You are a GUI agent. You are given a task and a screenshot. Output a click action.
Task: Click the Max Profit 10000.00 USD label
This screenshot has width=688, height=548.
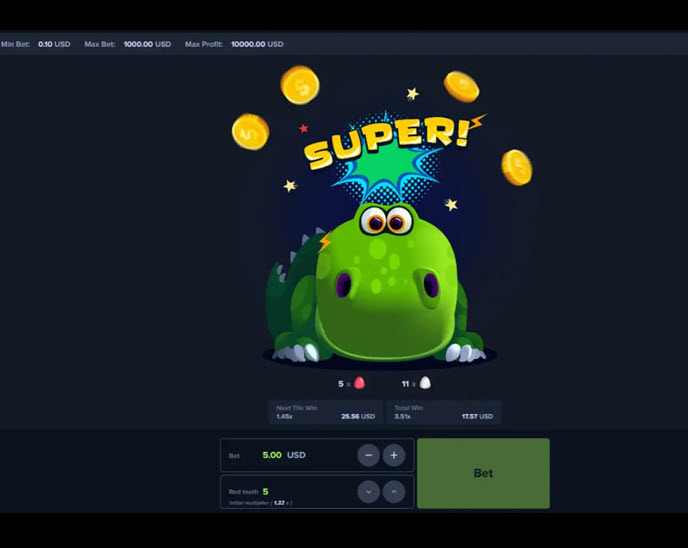point(234,44)
